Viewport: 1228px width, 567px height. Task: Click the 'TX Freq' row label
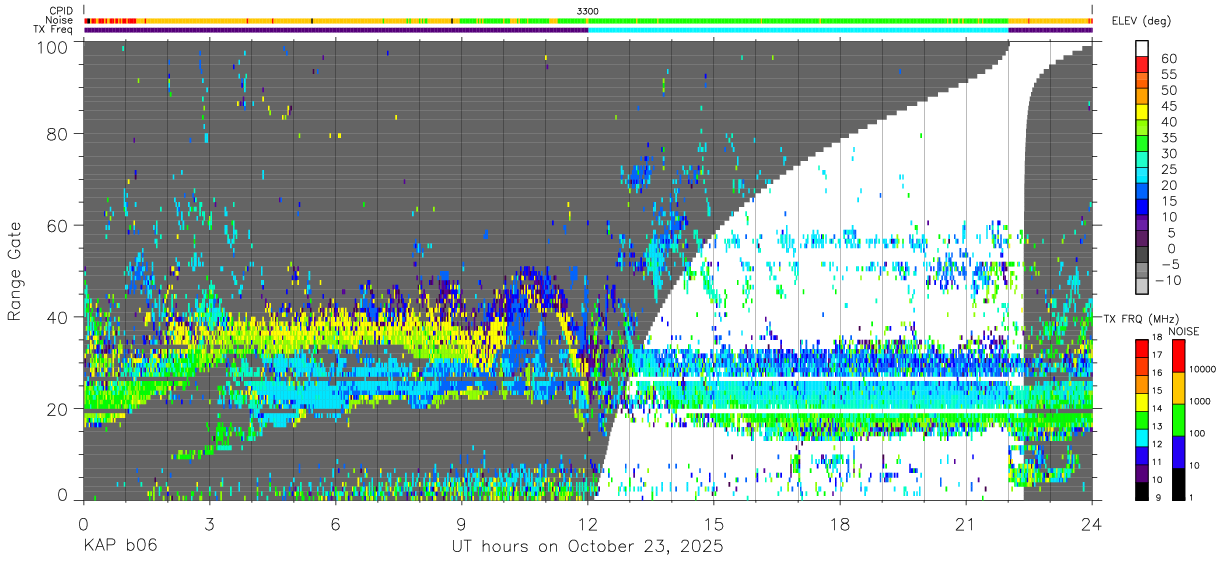tap(53, 29)
